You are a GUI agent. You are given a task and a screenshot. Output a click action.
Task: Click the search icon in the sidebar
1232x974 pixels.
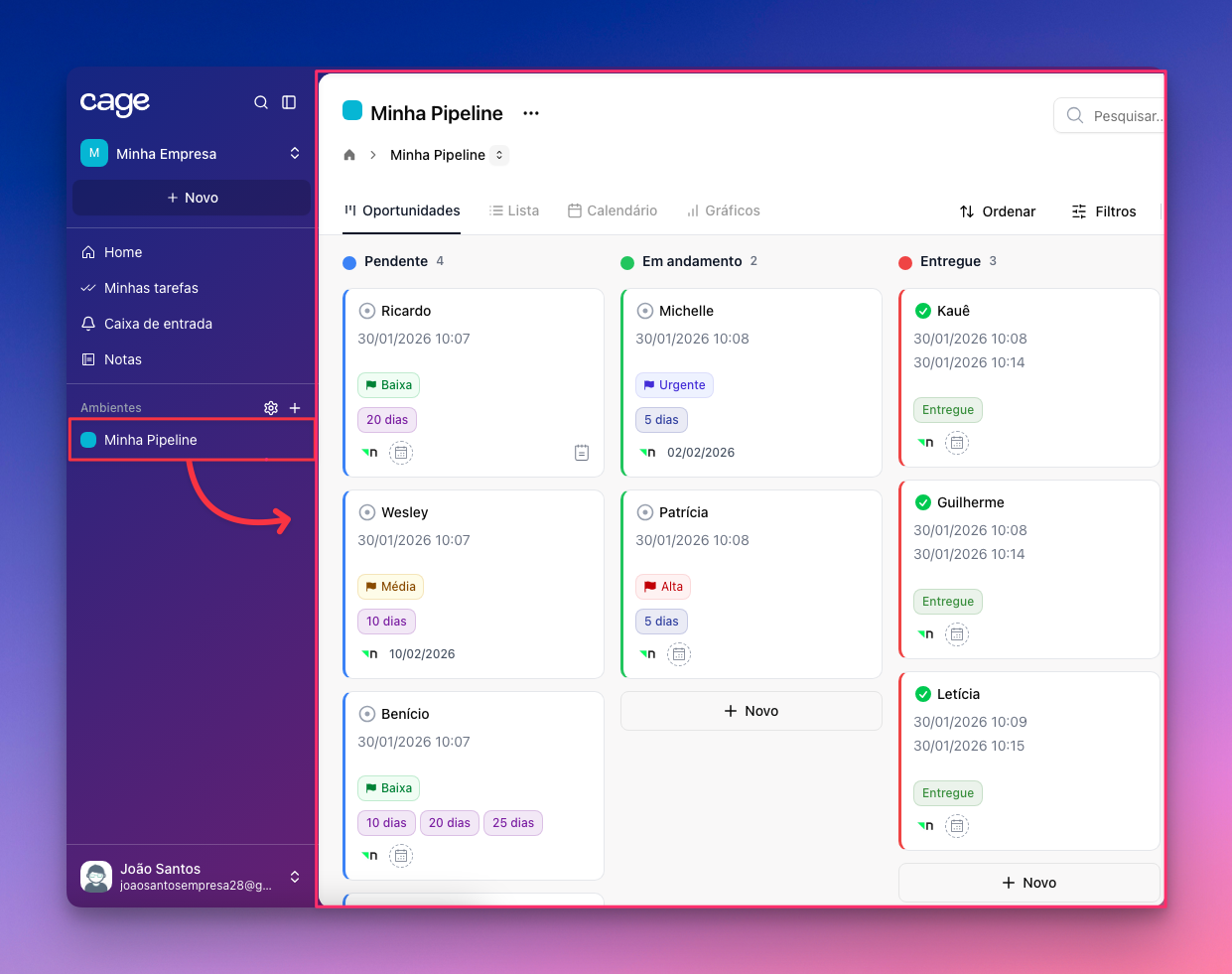(261, 102)
